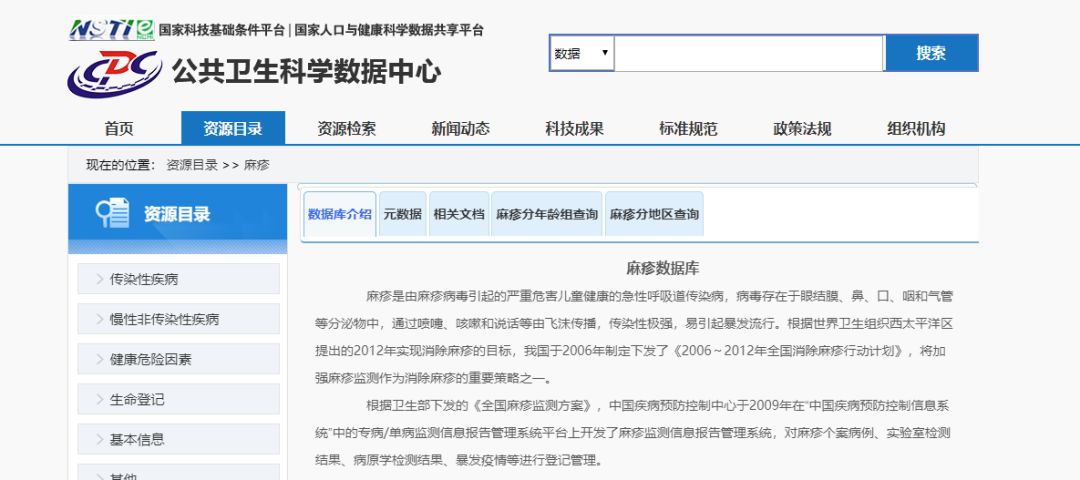
Task: Open the 标准规范 nav item
Action: pyautogui.click(x=688, y=129)
